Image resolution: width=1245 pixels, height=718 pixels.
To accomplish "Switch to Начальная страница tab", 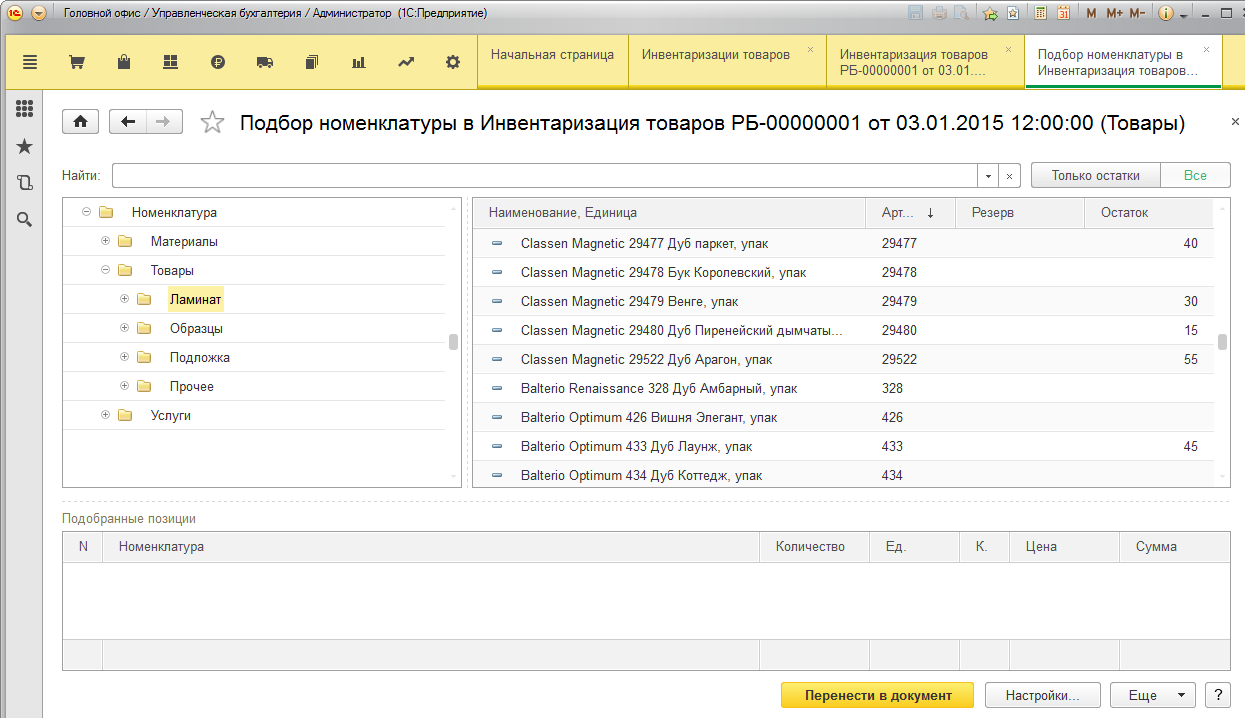I will point(552,62).
